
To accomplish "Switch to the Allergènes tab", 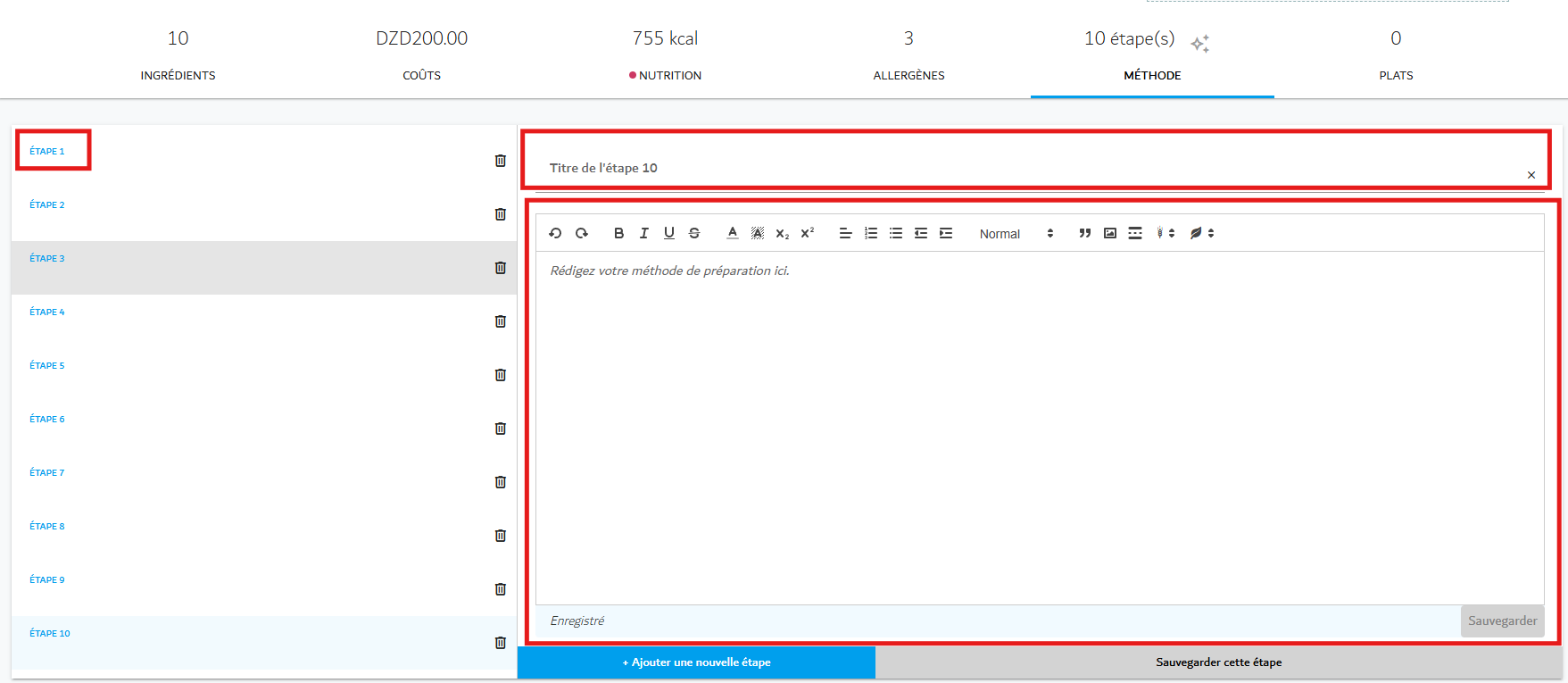I will tap(908, 54).
